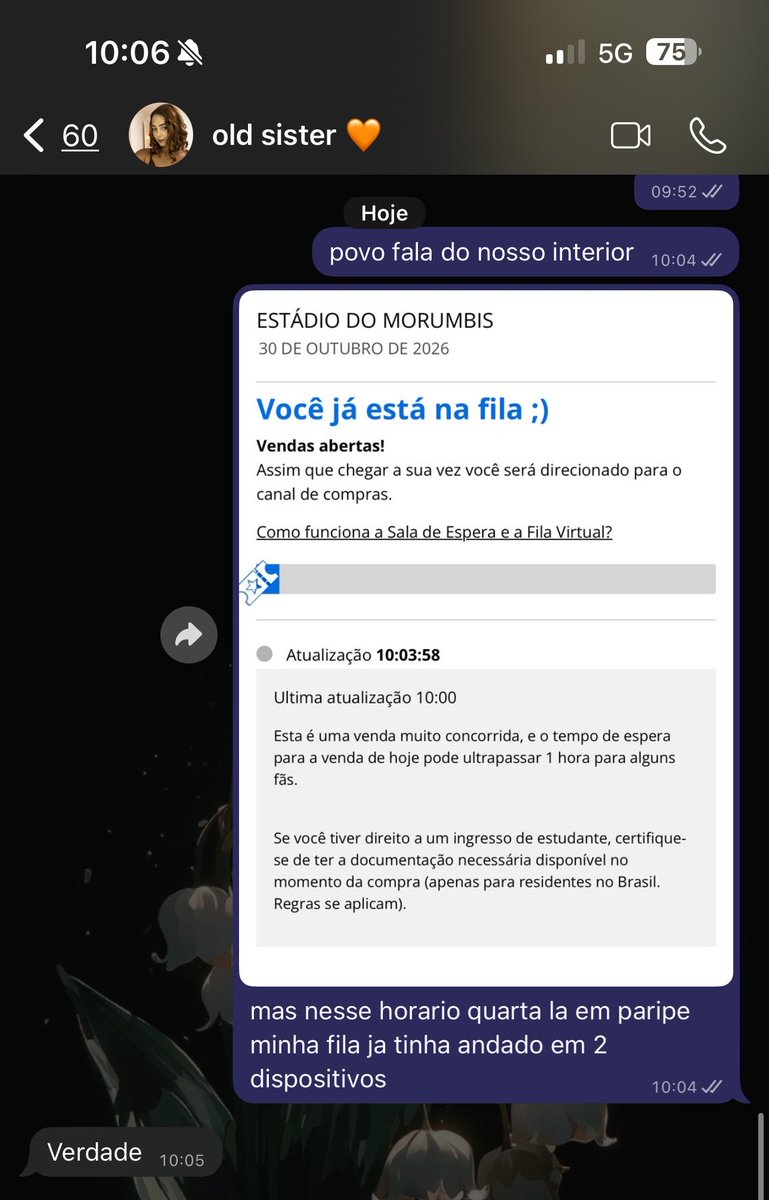Image resolution: width=769 pixels, height=1200 pixels.
Task: Tap the unread count 60
Action: coord(80,135)
